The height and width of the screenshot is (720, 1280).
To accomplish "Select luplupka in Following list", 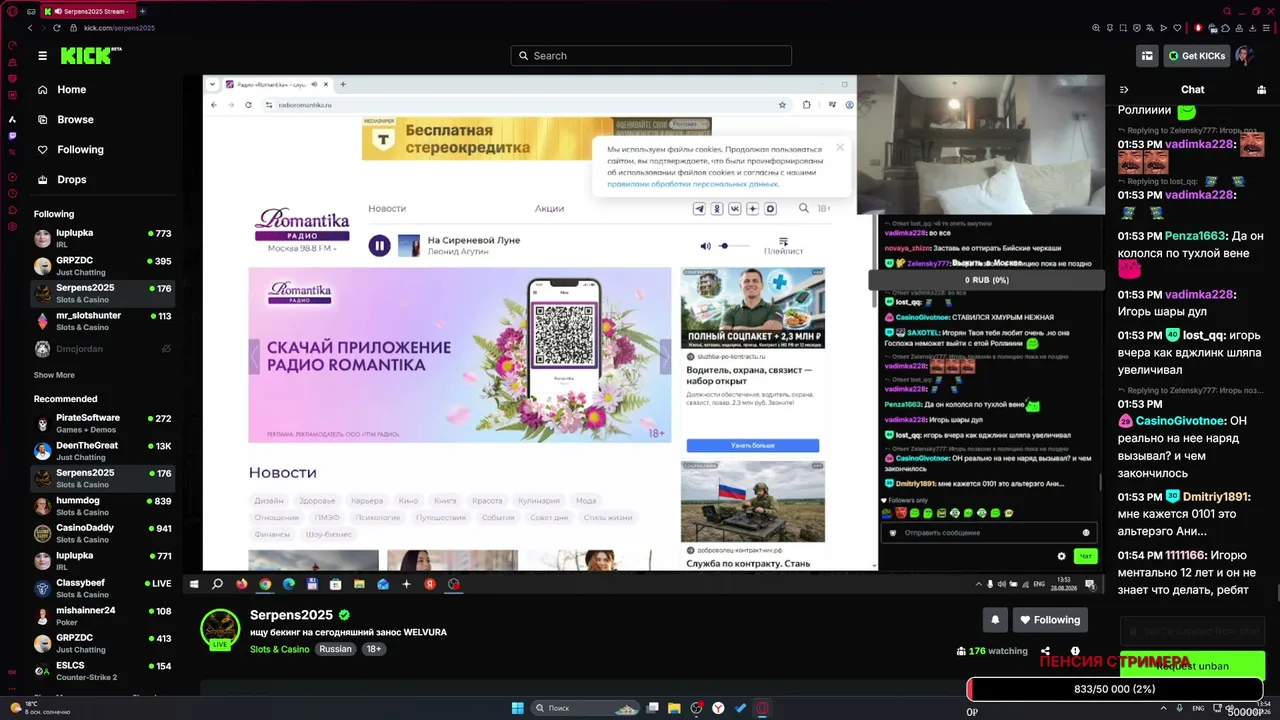I will 103,238.
